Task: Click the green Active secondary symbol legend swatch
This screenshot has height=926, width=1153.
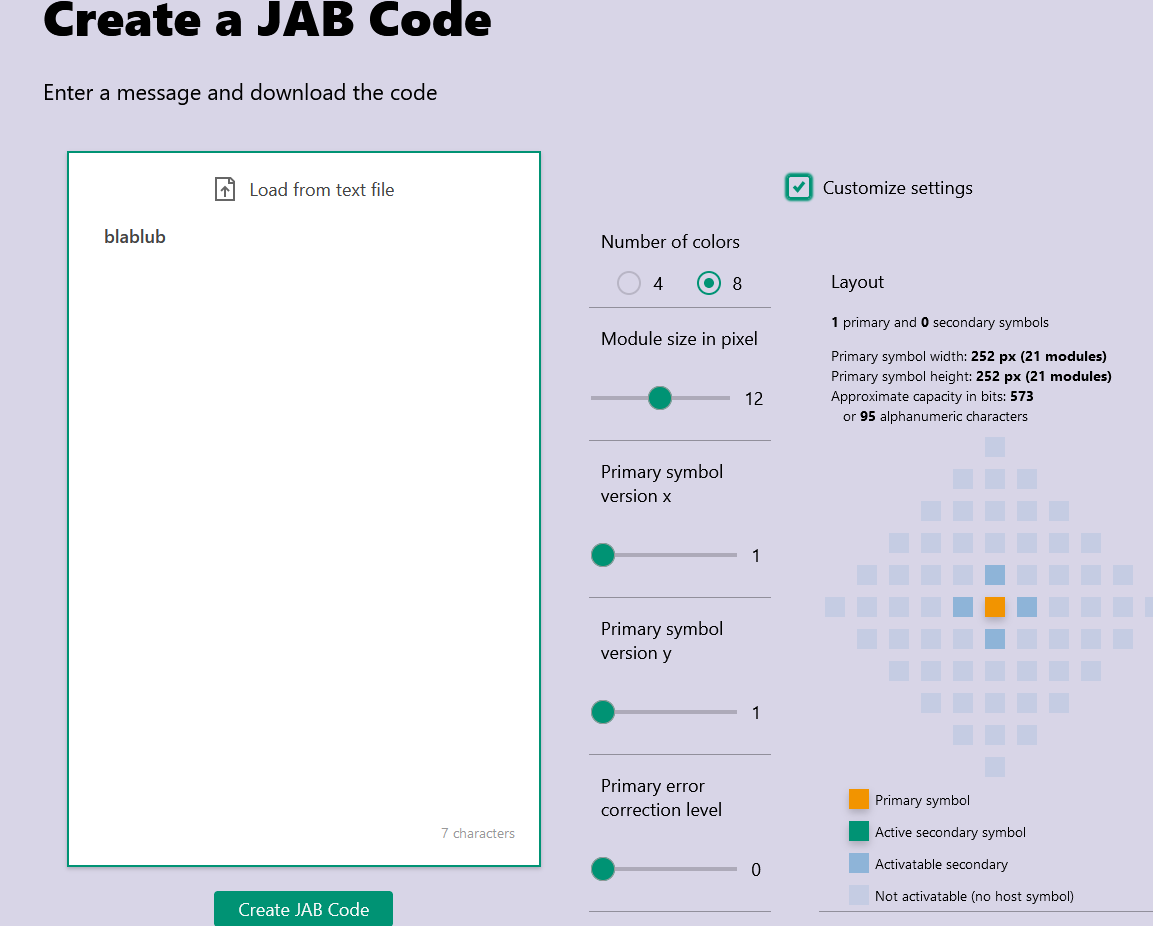Action: tap(859, 831)
